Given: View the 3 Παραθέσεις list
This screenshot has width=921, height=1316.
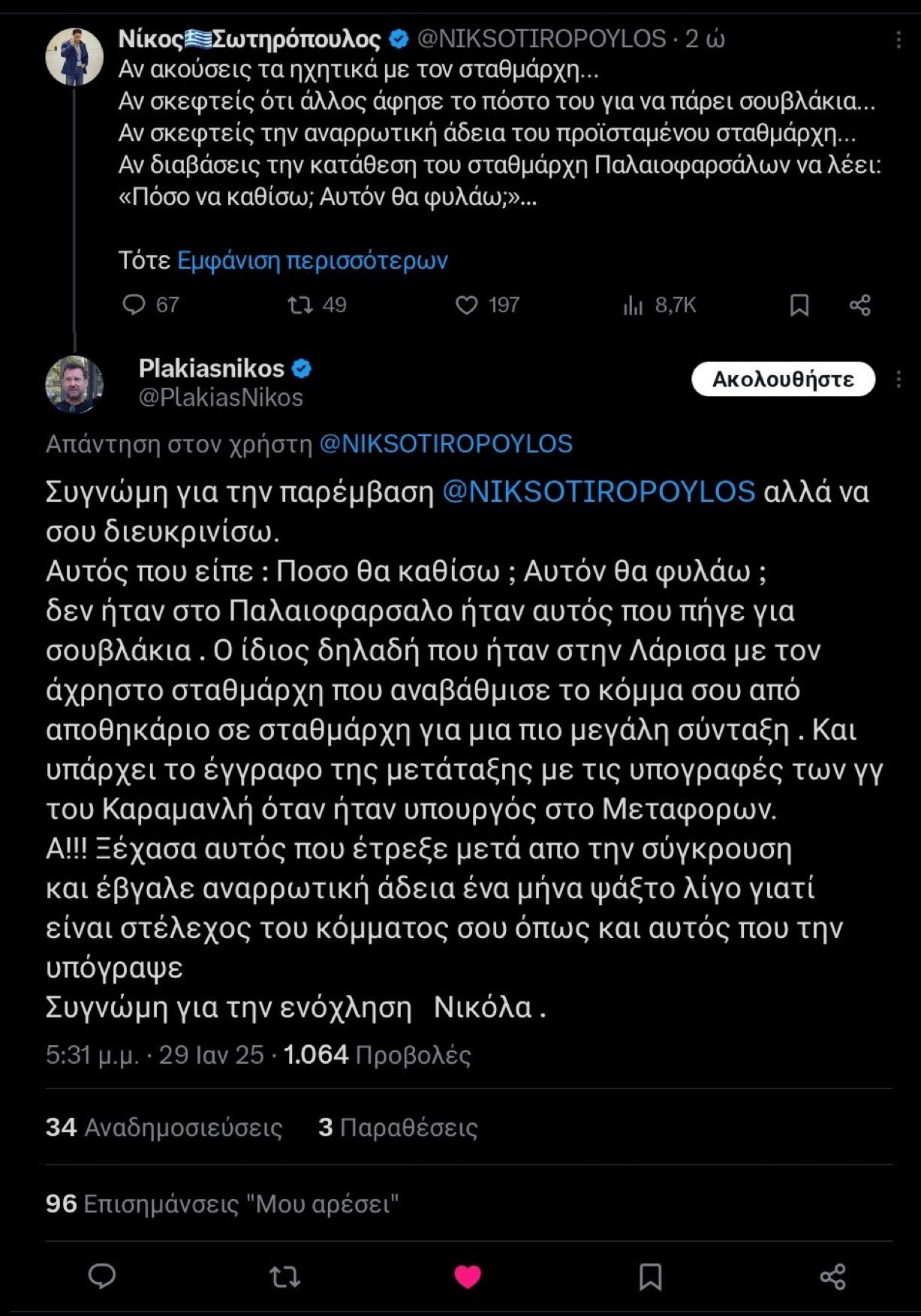Looking at the screenshot, I should pos(398,1128).
